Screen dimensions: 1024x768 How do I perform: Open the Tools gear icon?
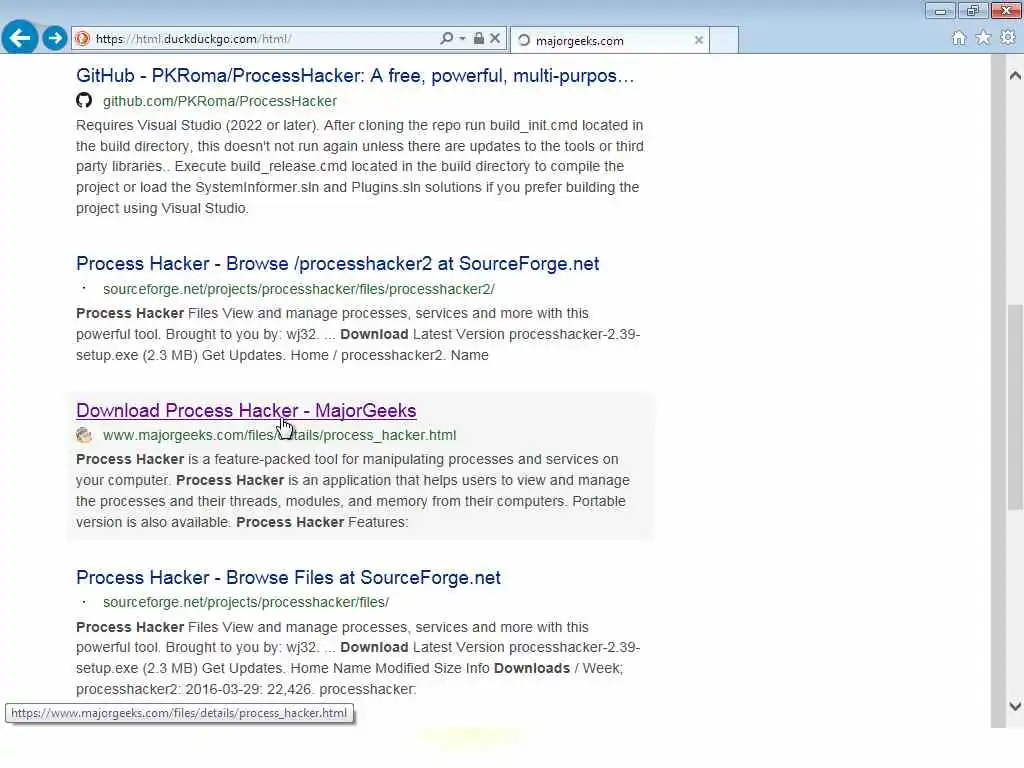coord(1008,38)
